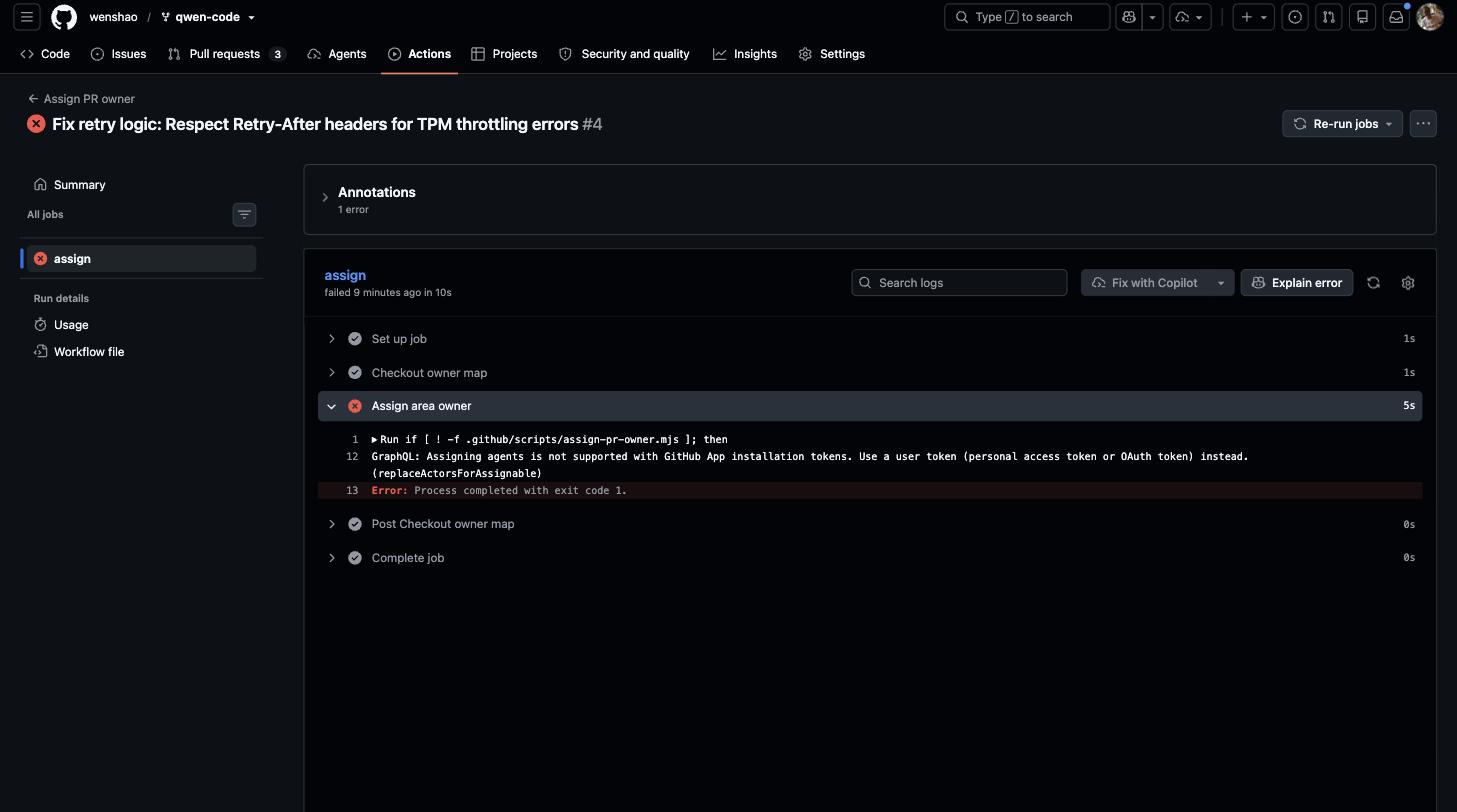Open the workflow run more options menu
Viewport: 1457px width, 812px height.
pyautogui.click(x=1423, y=124)
